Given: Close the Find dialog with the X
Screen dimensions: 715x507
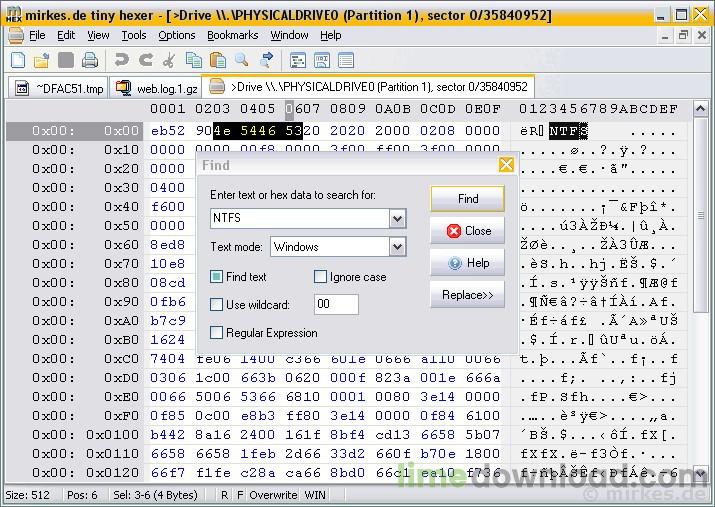Looking at the screenshot, I should coord(506,165).
